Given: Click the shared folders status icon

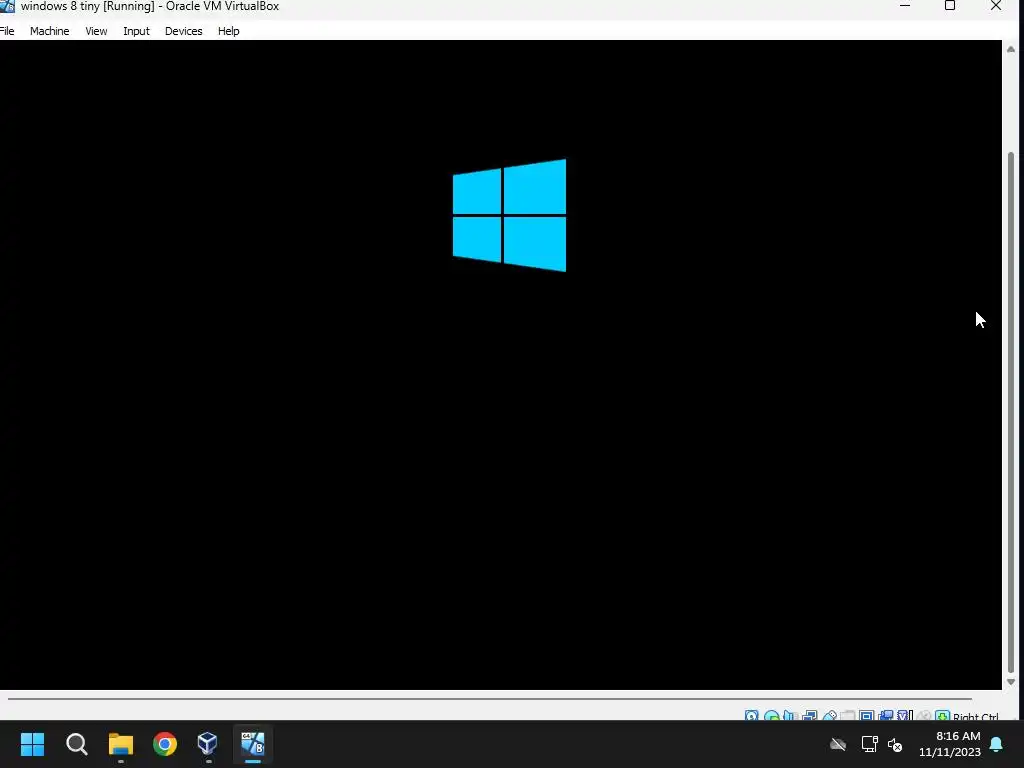Looking at the screenshot, I should [x=848, y=715].
